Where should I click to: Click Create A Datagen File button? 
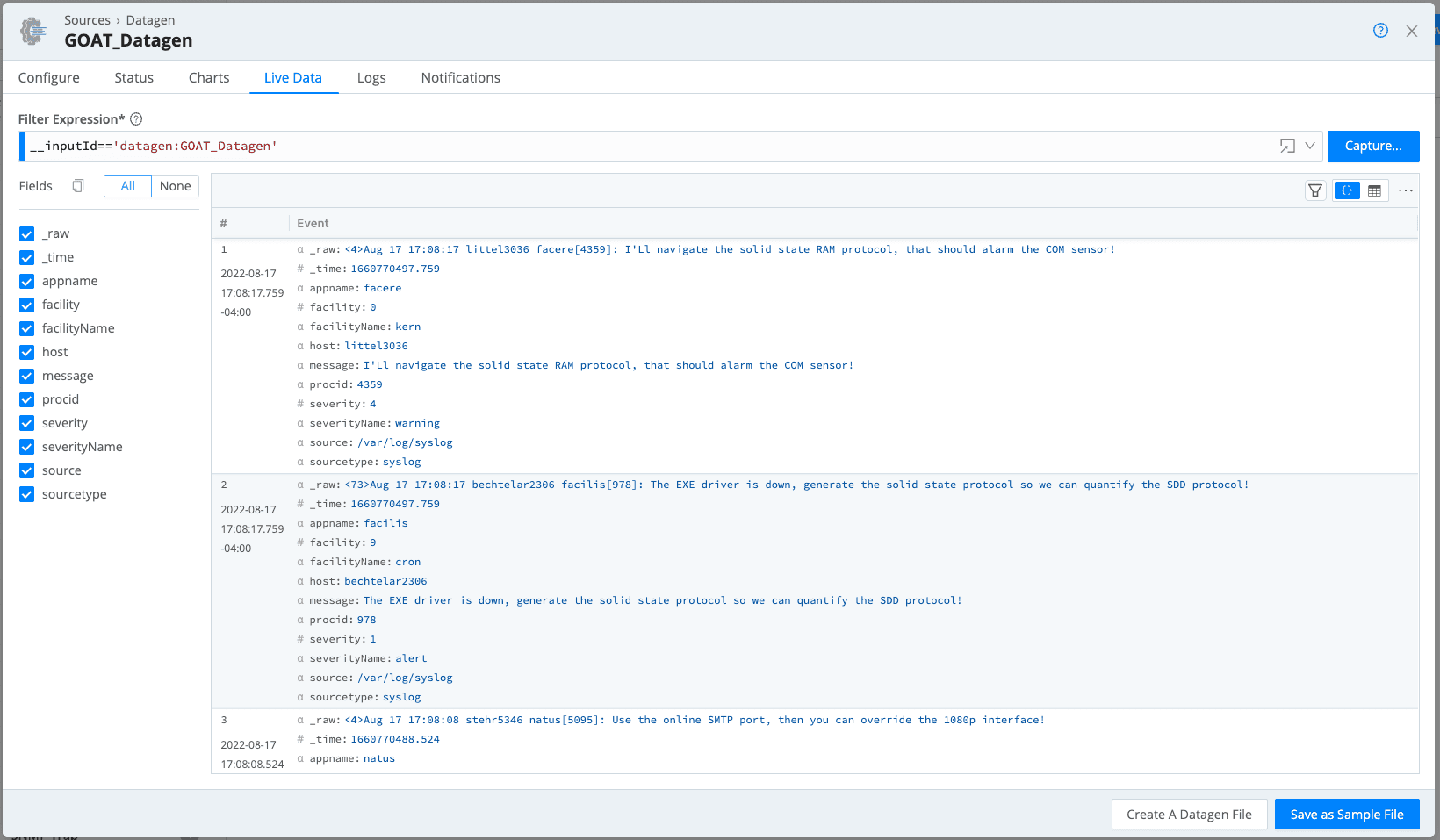(1189, 815)
